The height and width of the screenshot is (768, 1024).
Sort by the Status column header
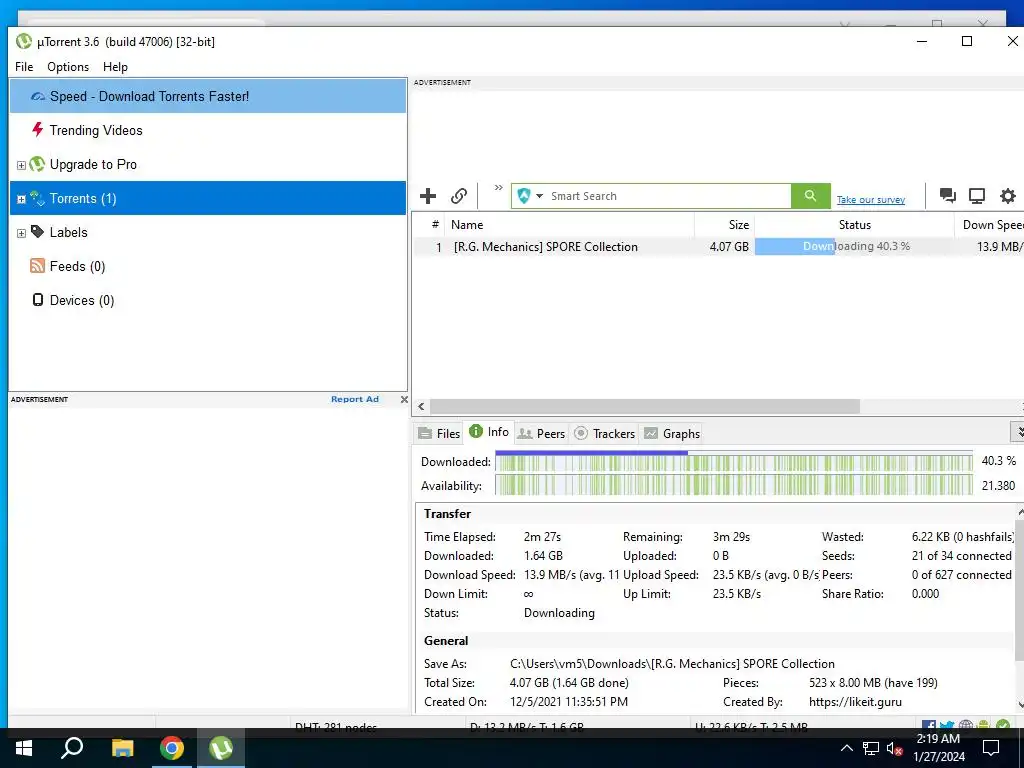coord(854,225)
